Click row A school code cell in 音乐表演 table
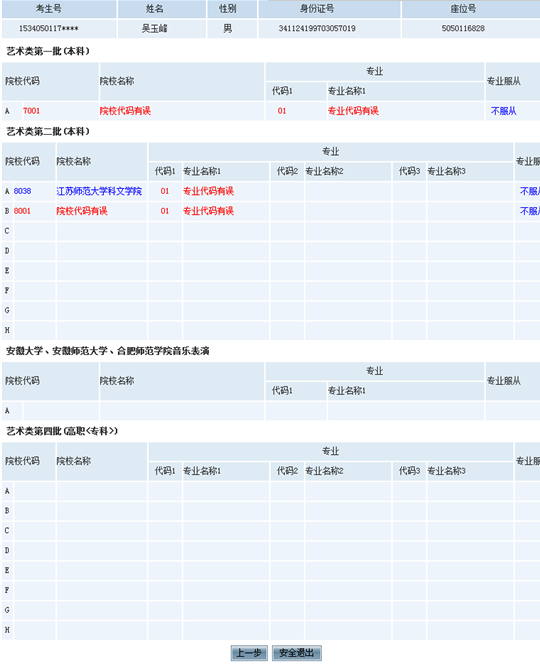Image resolution: width=540 pixels, height=664 pixels. point(61,411)
